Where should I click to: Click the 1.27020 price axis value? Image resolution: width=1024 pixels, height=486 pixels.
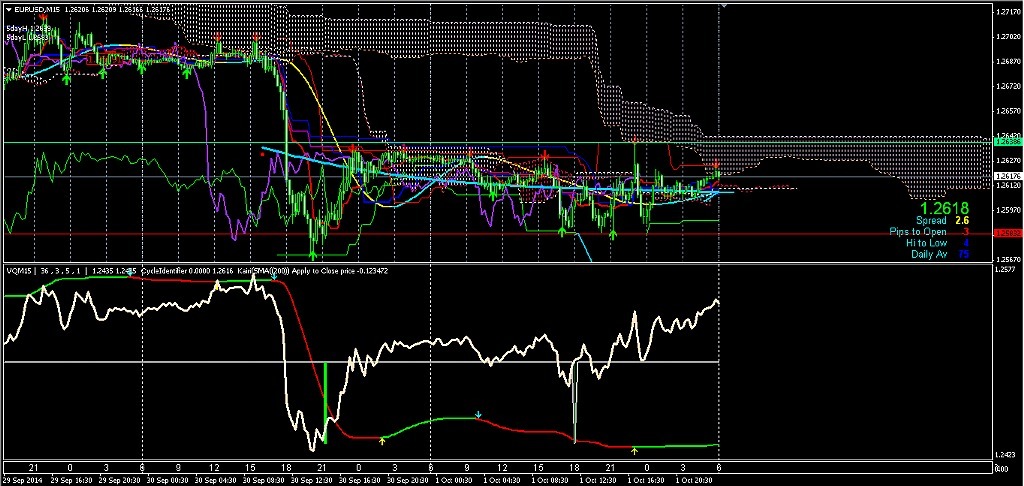coord(1007,37)
